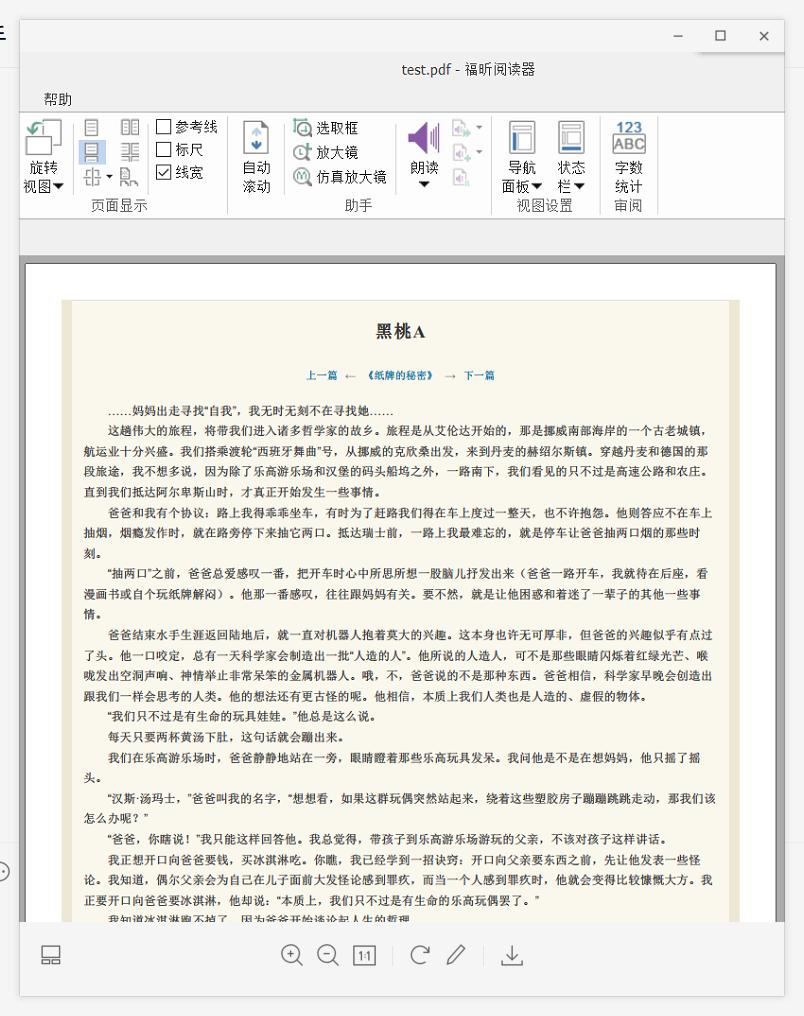Save the document with the download icon
This screenshot has height=1016, width=804.
pyautogui.click(x=512, y=955)
